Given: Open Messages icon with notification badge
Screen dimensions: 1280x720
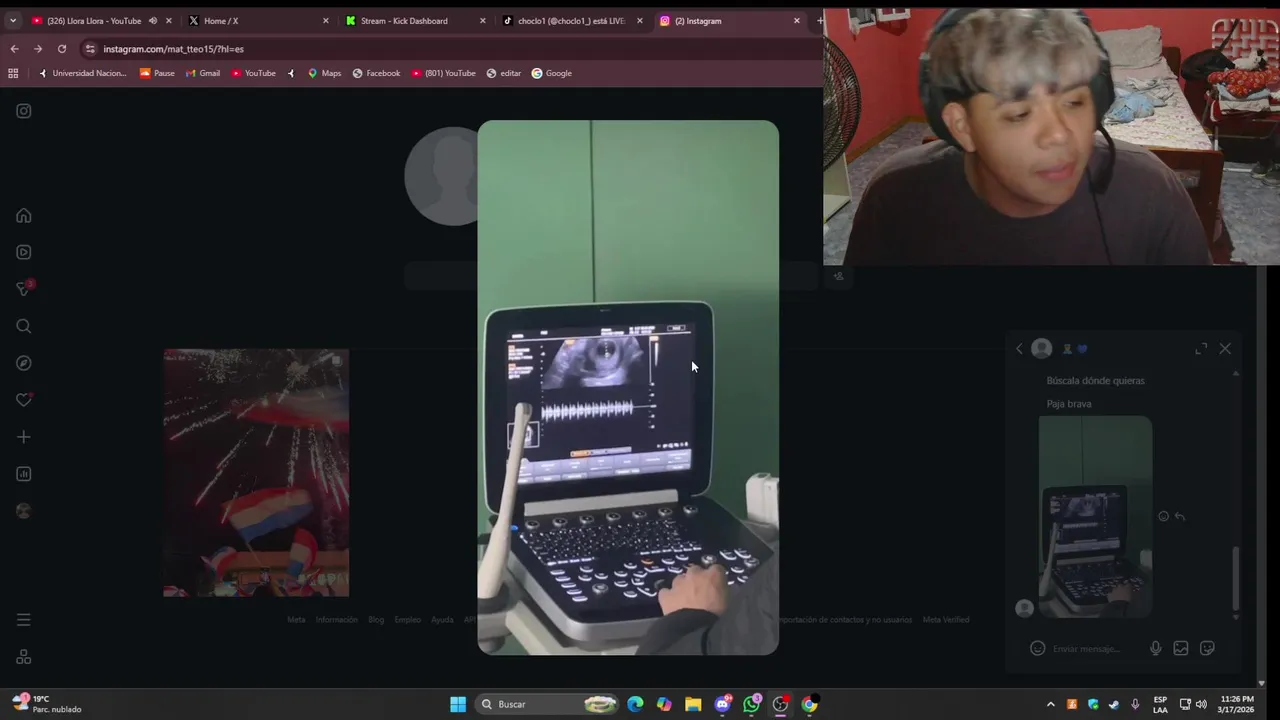Looking at the screenshot, I should pyautogui.click(x=24, y=288).
